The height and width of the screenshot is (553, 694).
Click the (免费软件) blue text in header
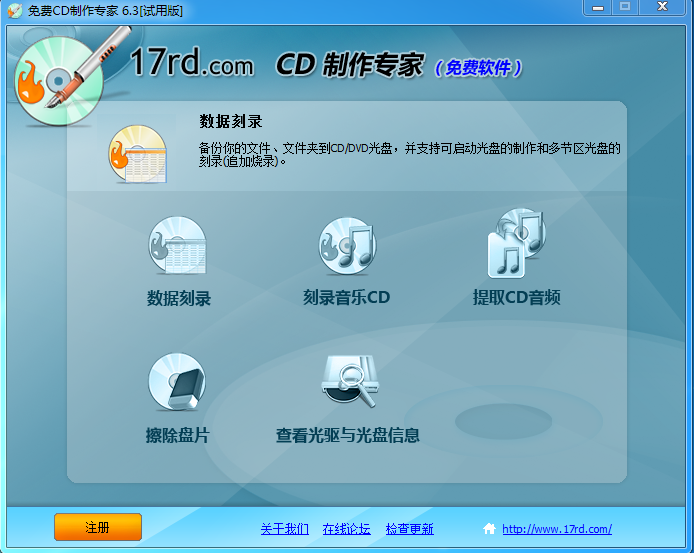pos(478,68)
